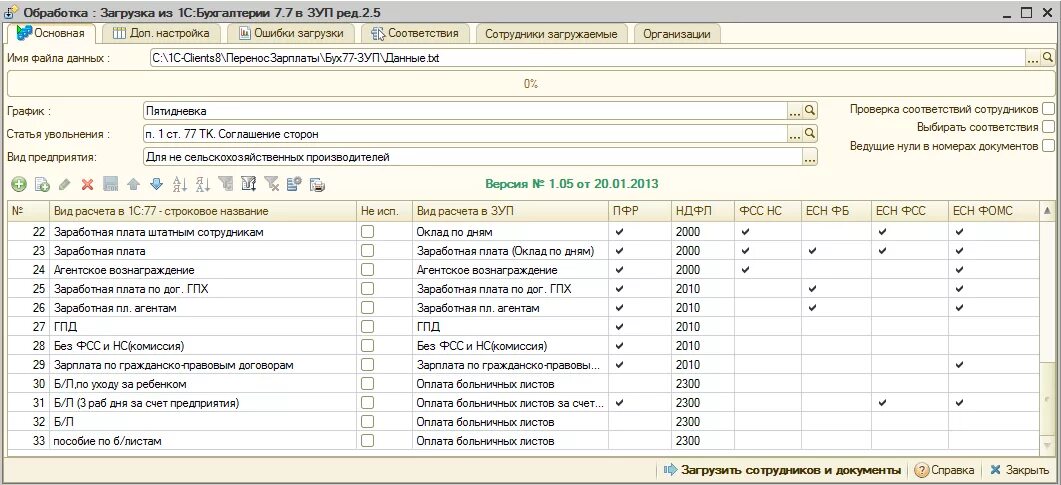
Task: Open the Соответствия tab
Action: click(414, 33)
